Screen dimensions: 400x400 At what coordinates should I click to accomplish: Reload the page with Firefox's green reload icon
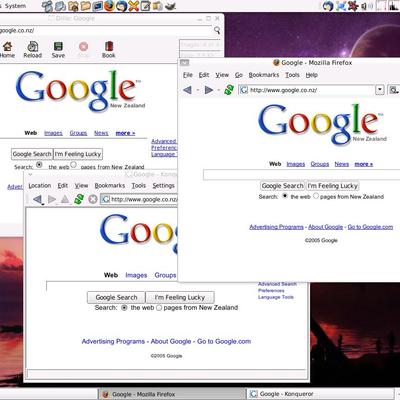point(229,90)
